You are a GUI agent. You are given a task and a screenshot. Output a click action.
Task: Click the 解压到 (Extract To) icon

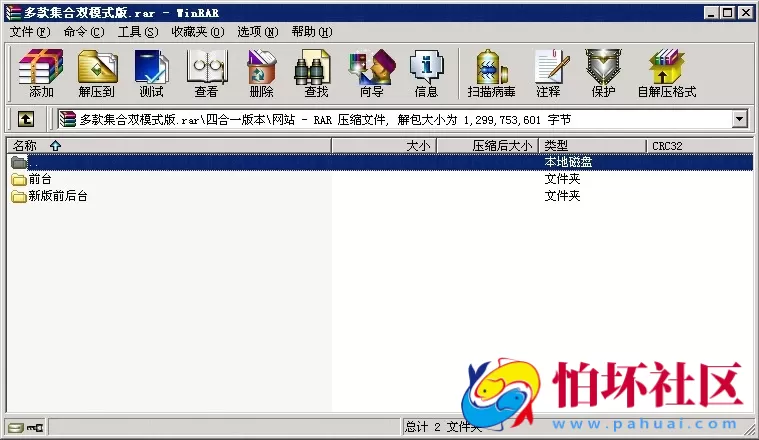pos(97,73)
